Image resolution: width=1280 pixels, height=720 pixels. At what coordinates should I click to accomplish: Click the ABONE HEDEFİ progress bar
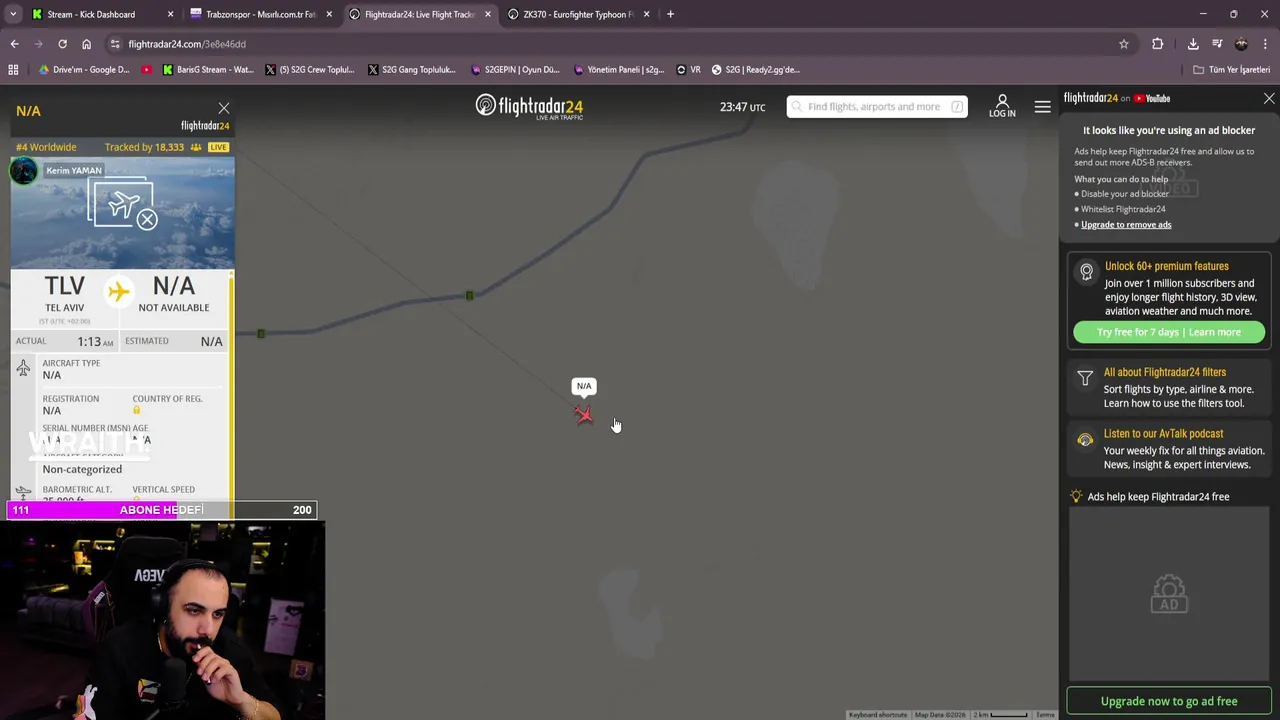(162, 510)
